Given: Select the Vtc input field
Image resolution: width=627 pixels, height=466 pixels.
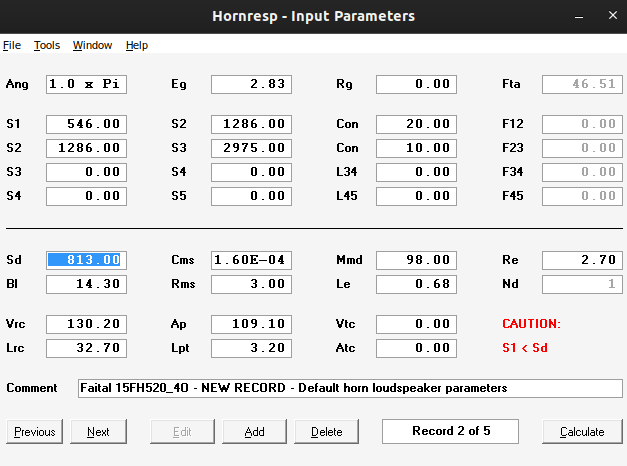Looking at the screenshot, I should [416, 324].
